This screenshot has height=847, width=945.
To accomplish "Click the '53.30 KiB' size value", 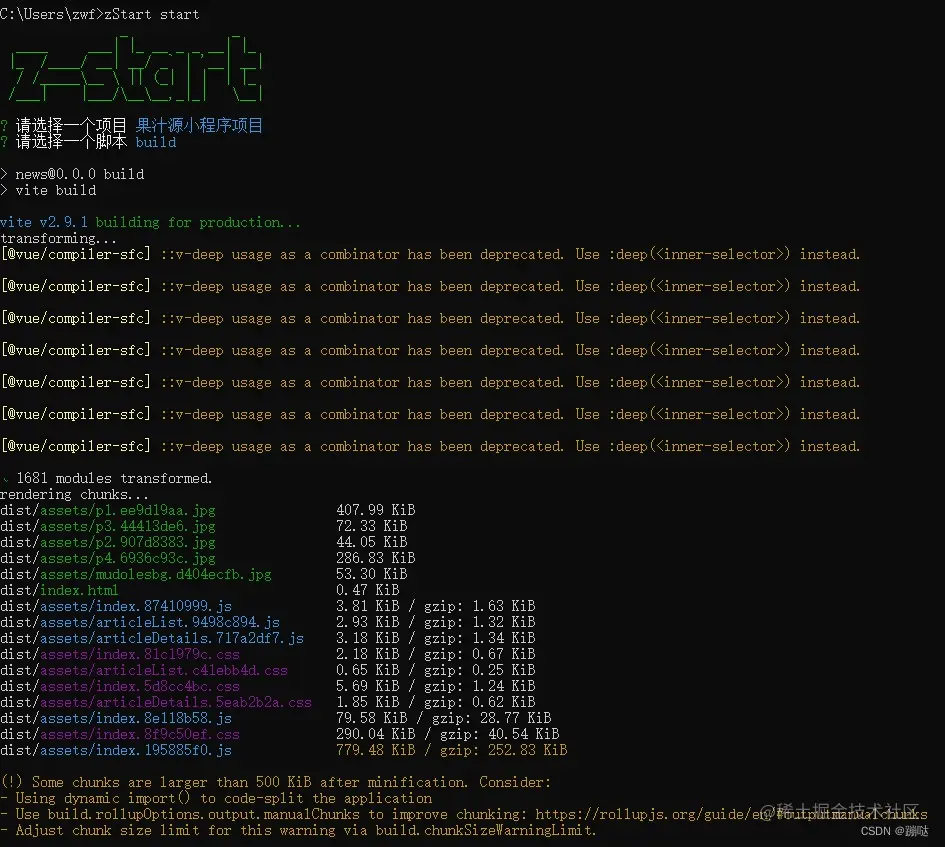I will [372, 574].
